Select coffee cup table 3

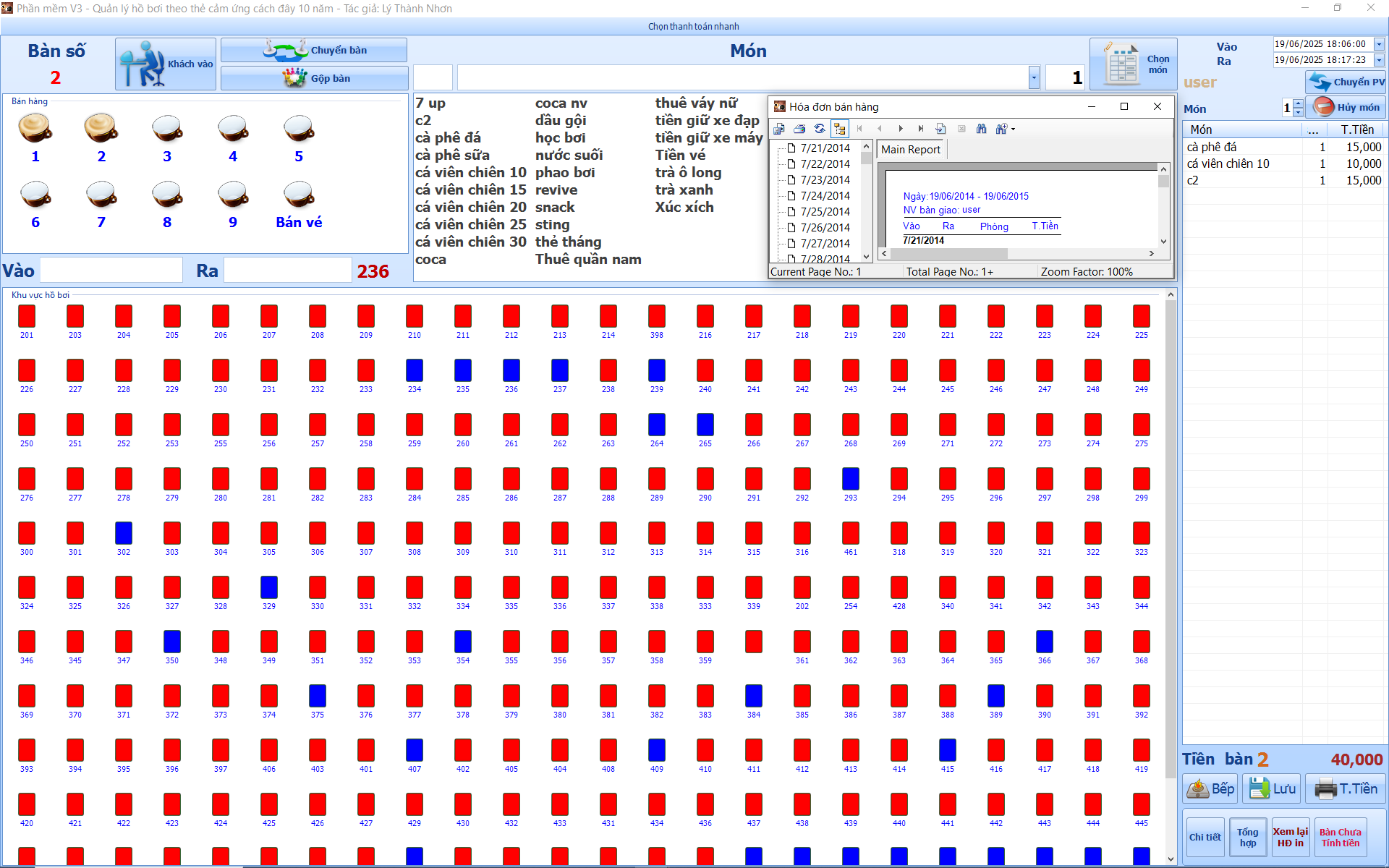click(x=167, y=137)
